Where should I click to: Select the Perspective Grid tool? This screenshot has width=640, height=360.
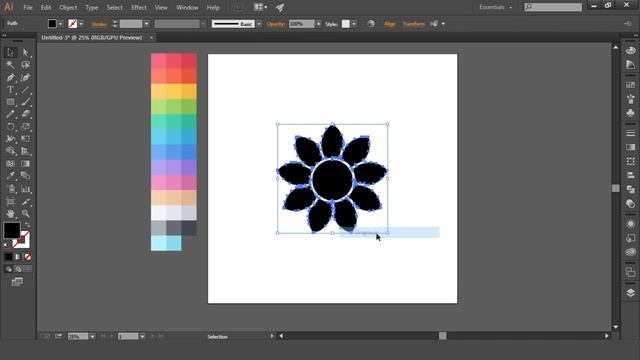click(25, 151)
